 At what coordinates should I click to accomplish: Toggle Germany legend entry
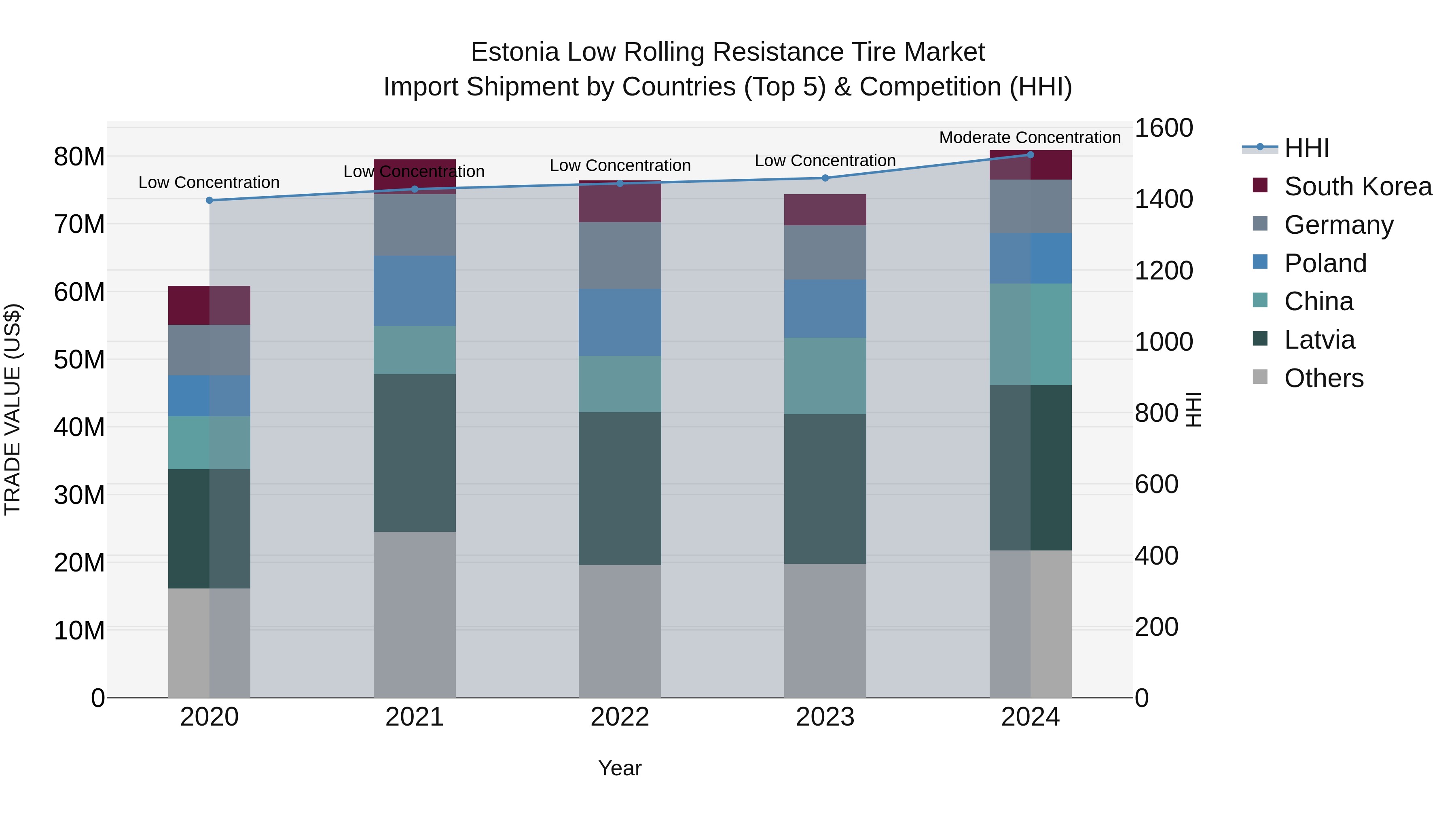point(1323,225)
